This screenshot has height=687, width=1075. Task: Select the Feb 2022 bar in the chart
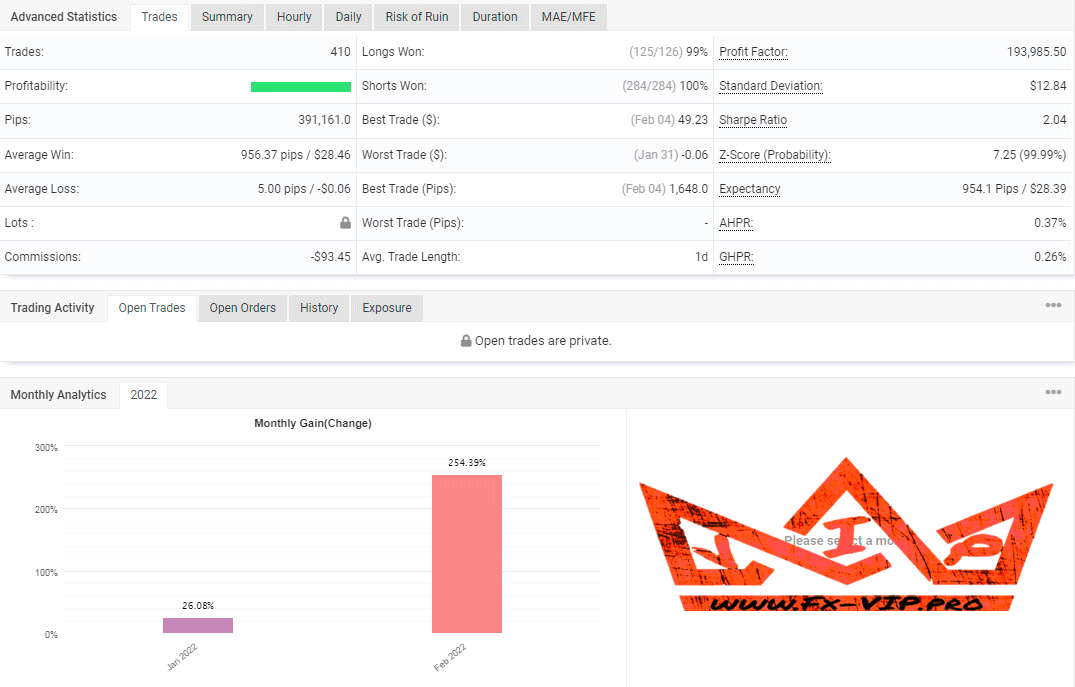tap(467, 553)
